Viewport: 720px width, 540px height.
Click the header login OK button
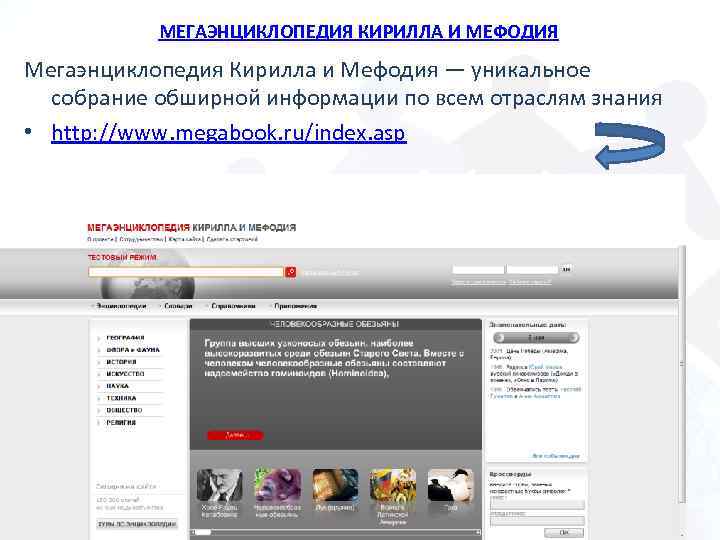(x=566, y=270)
